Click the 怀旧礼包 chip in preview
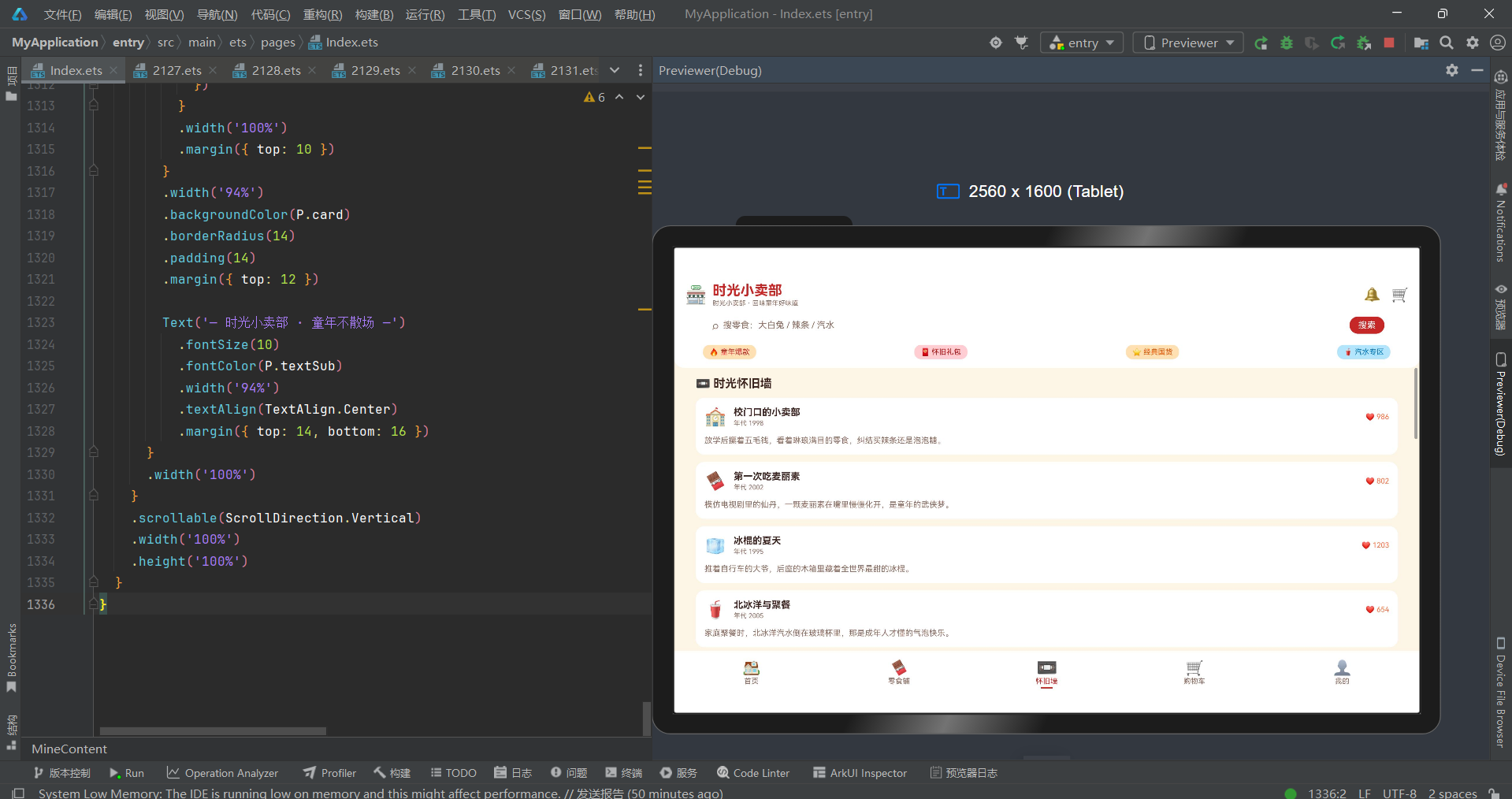 pos(941,351)
